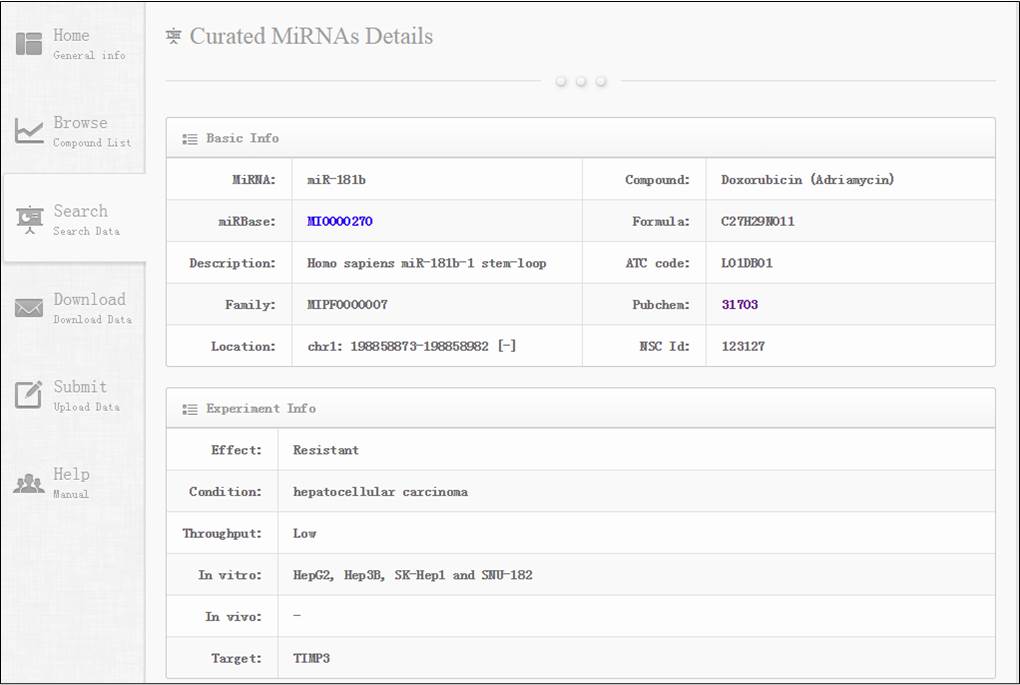The image size is (1020, 685).
Task: Click the 'miRBase:' field label
Action: point(247,221)
